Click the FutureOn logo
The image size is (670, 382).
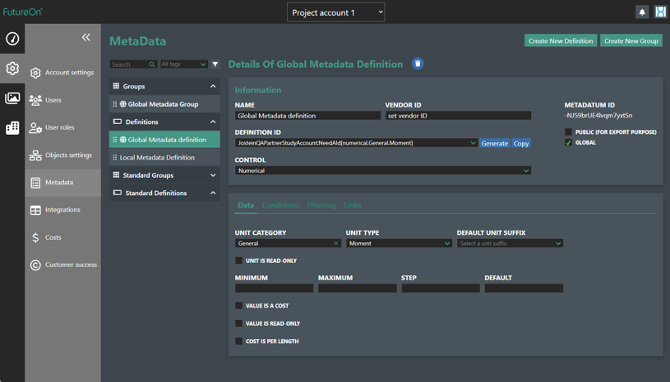pos(22,12)
